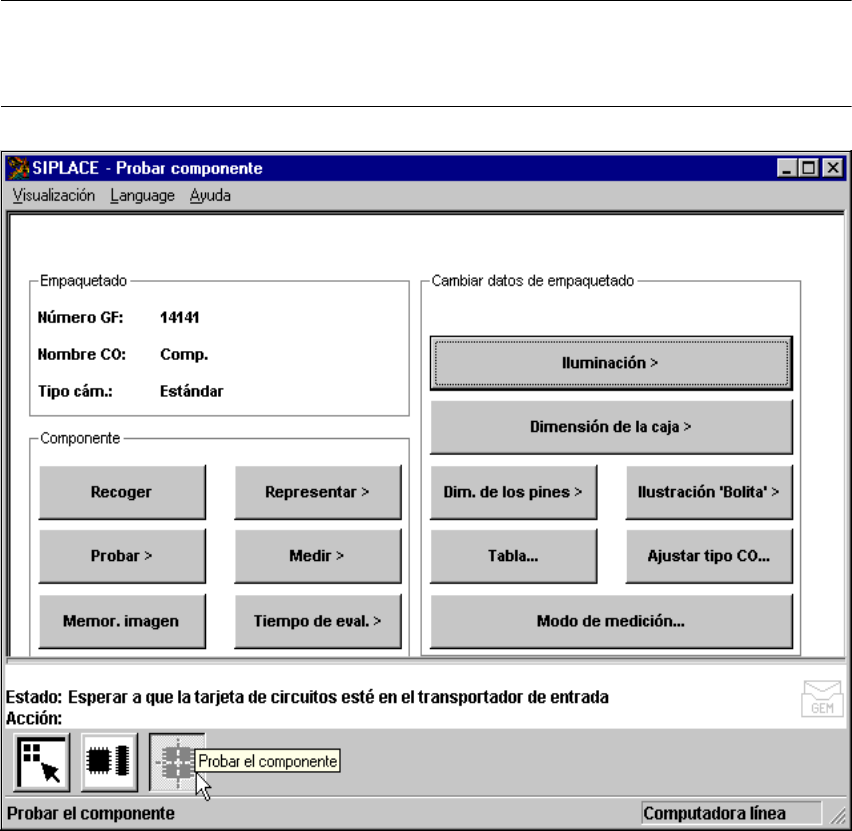The height and width of the screenshot is (831, 852).
Task: Click the Probar el componente toolbar icon
Action: click(174, 760)
